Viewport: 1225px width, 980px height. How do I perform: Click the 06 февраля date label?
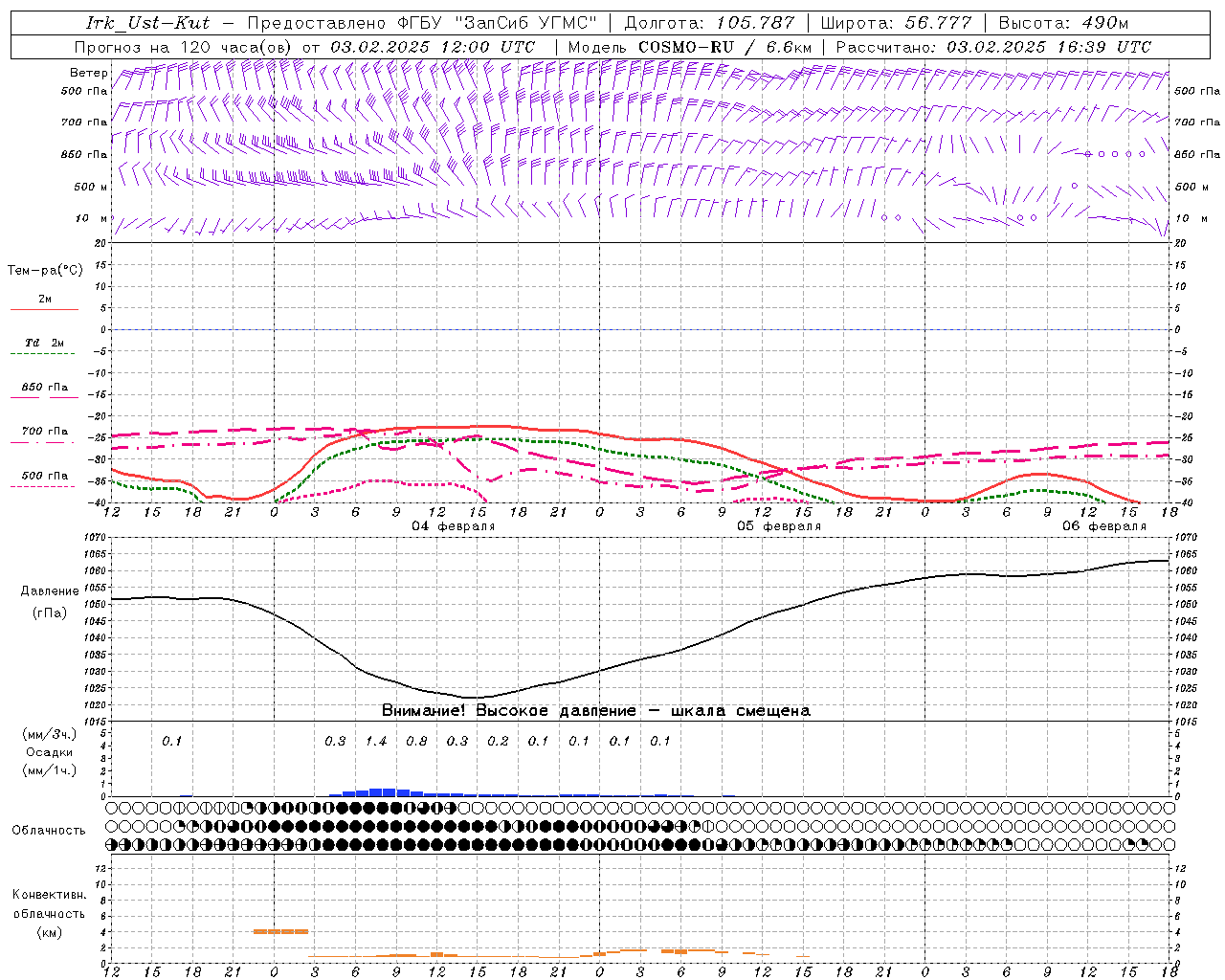tap(1103, 526)
